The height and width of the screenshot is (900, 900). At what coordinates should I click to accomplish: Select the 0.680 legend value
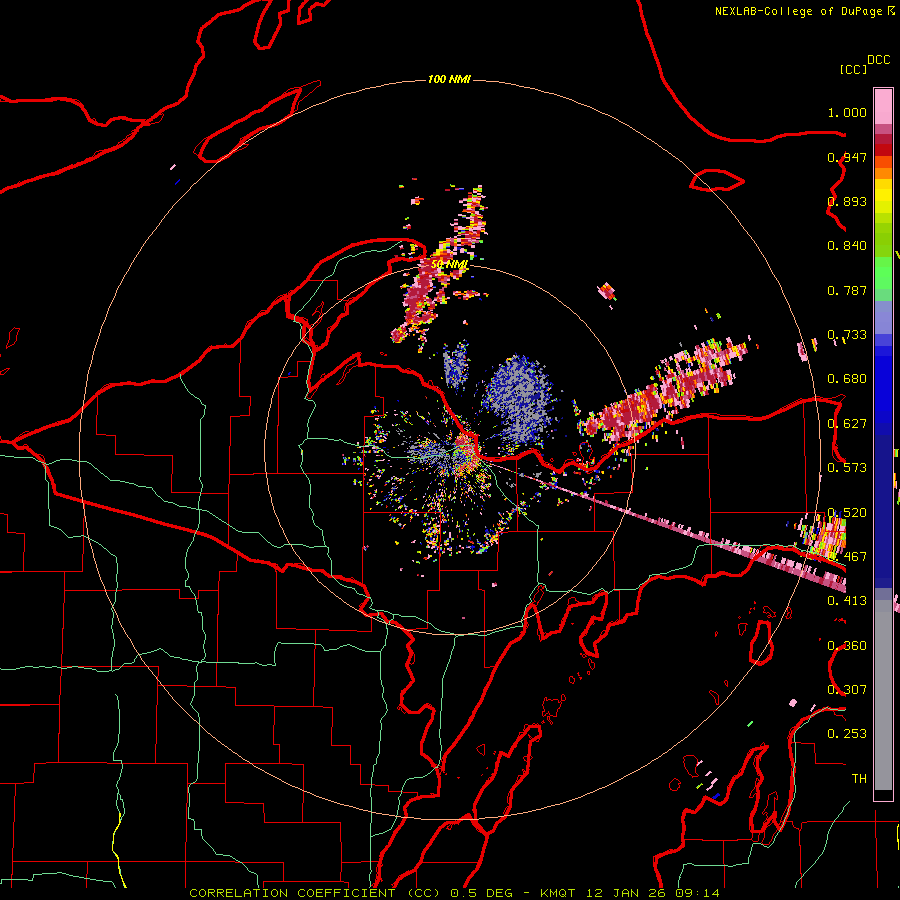coord(847,379)
